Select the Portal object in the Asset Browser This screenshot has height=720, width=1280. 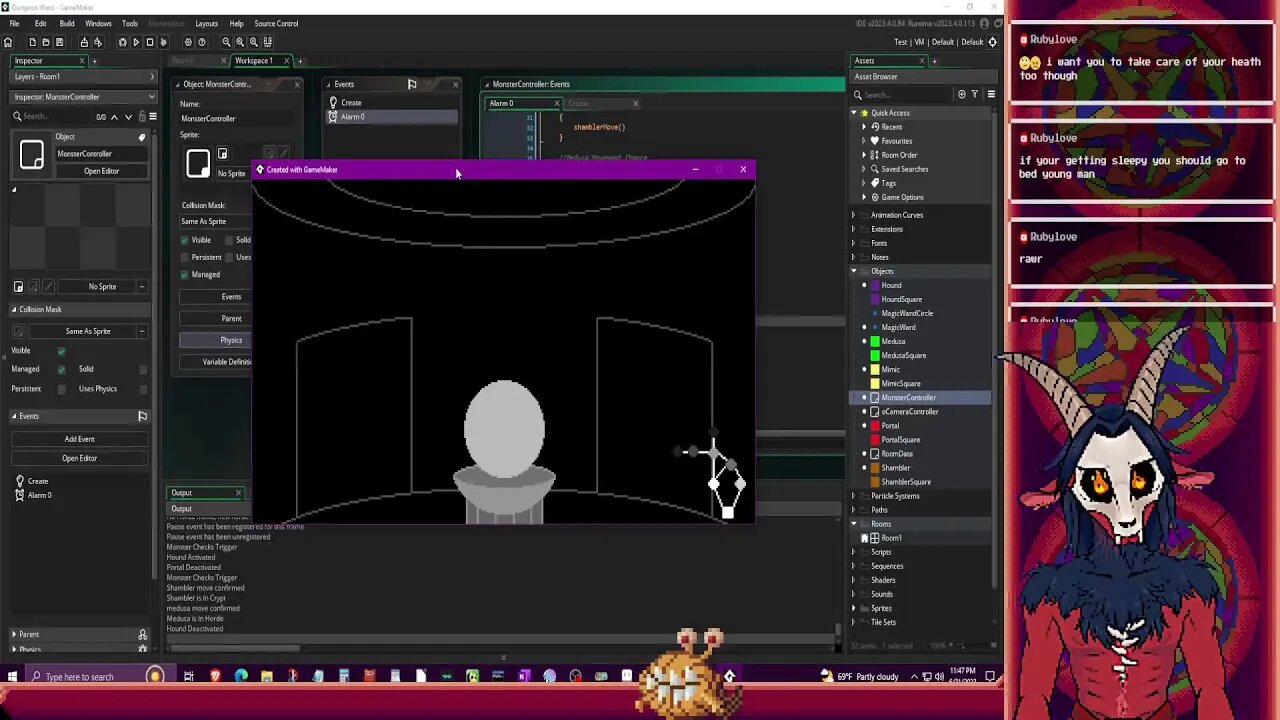tap(920, 425)
